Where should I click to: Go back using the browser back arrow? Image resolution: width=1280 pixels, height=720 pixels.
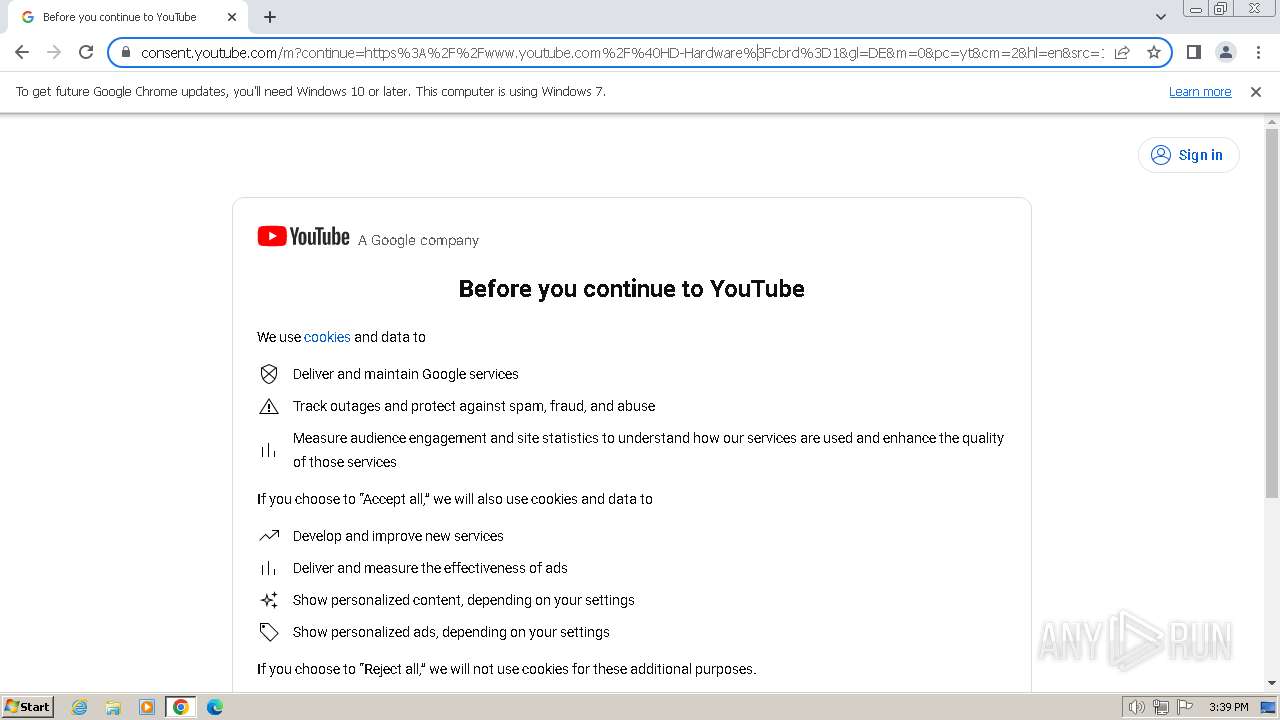coord(22,52)
